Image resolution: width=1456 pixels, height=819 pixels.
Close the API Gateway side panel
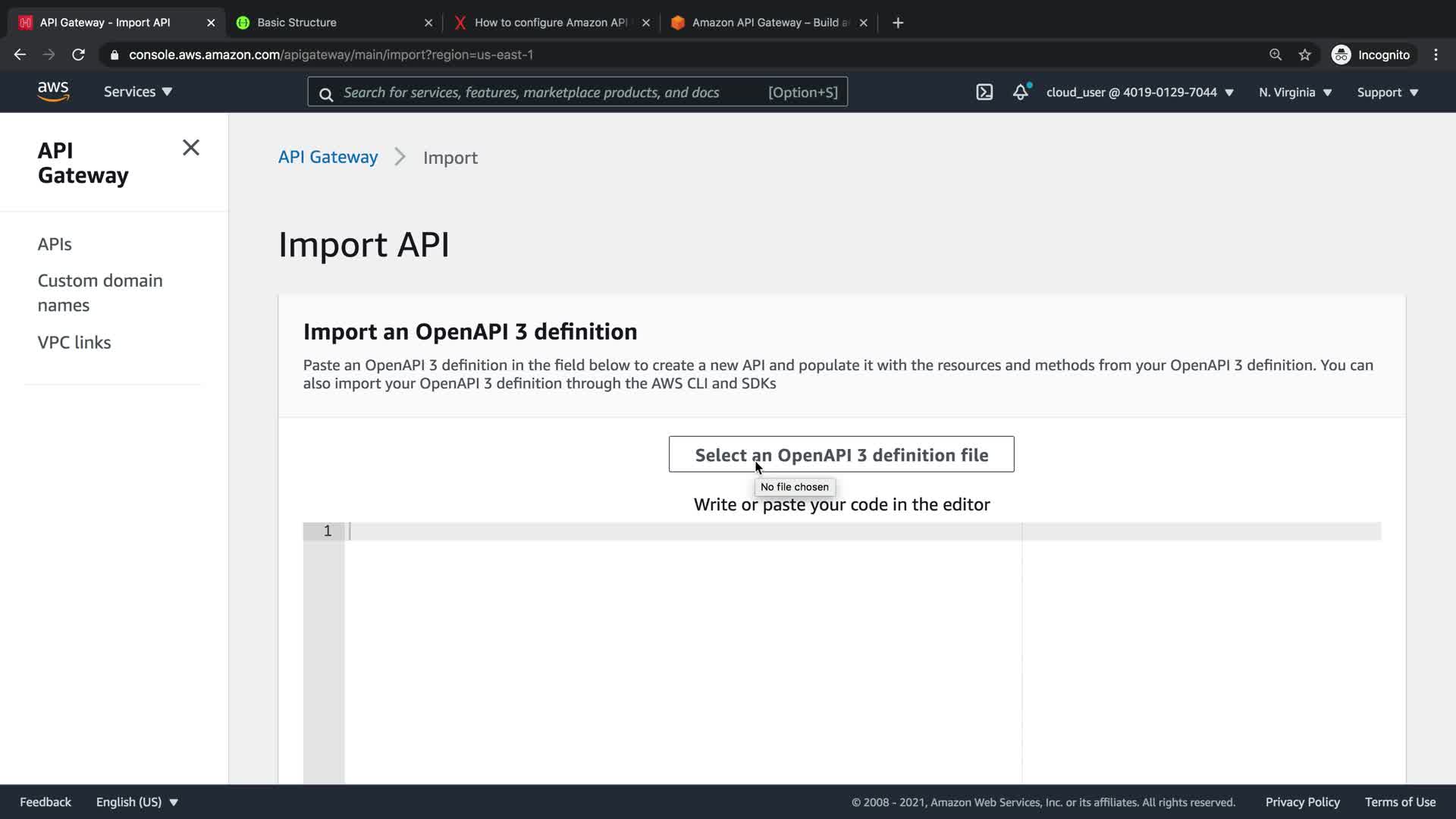pyautogui.click(x=190, y=148)
